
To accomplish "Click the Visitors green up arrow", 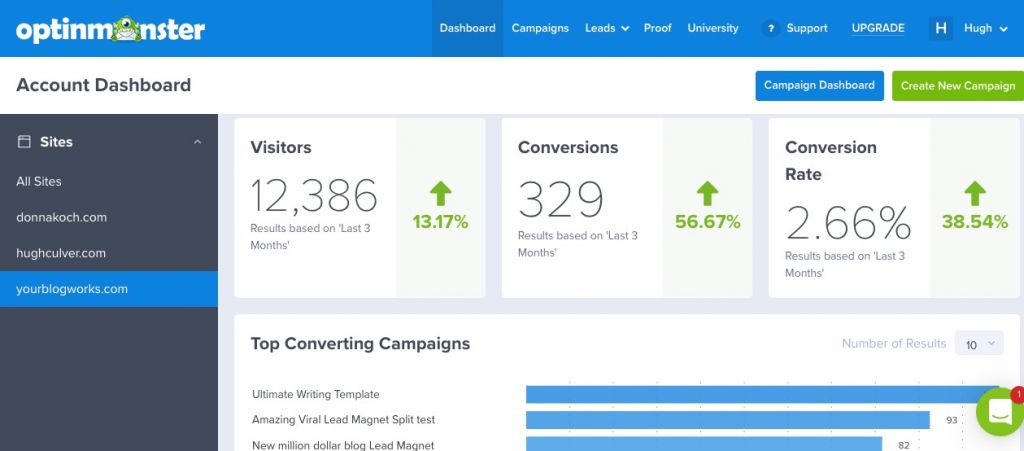I will (440, 194).
